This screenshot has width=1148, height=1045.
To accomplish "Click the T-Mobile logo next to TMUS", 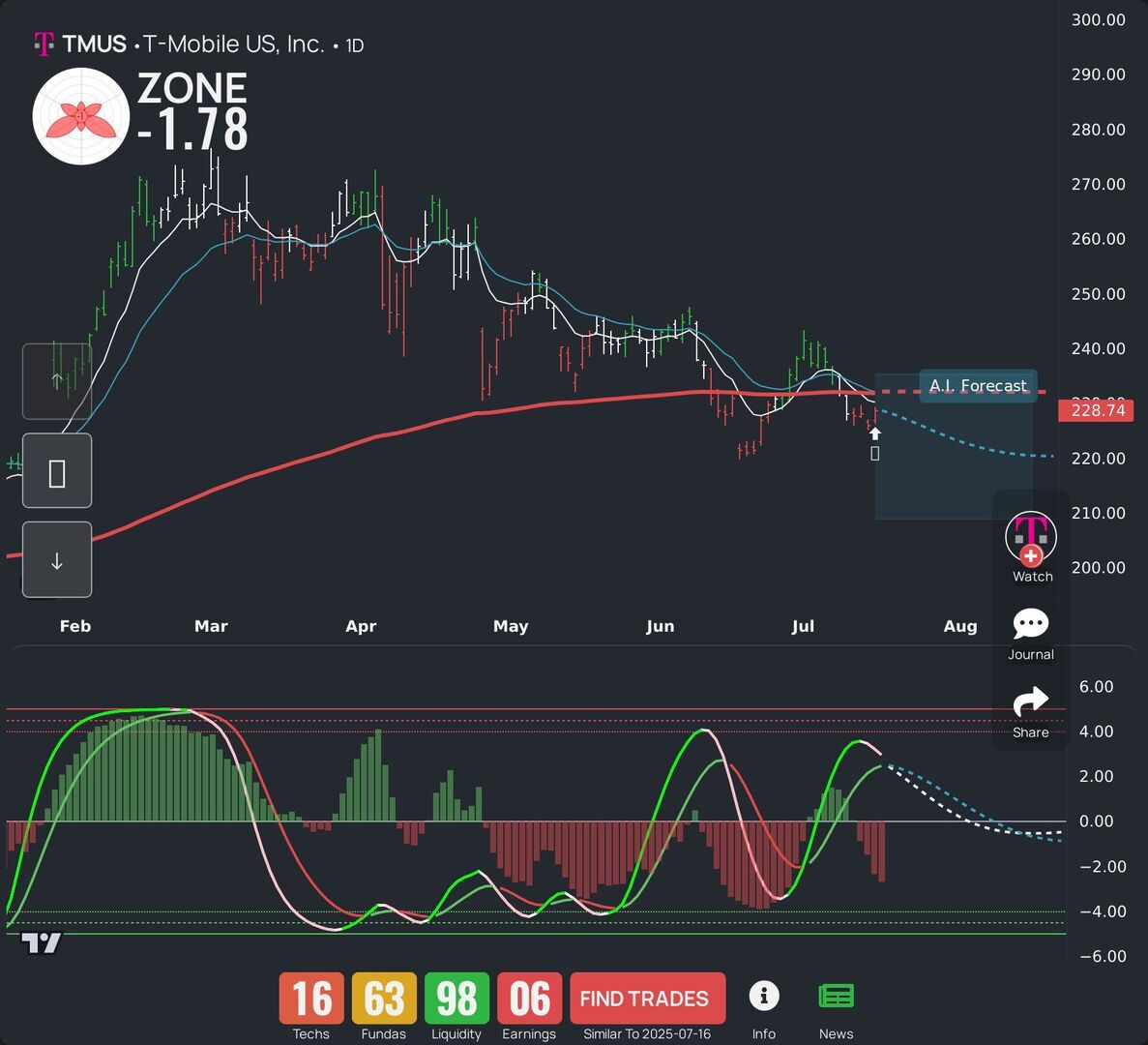I will point(44,44).
